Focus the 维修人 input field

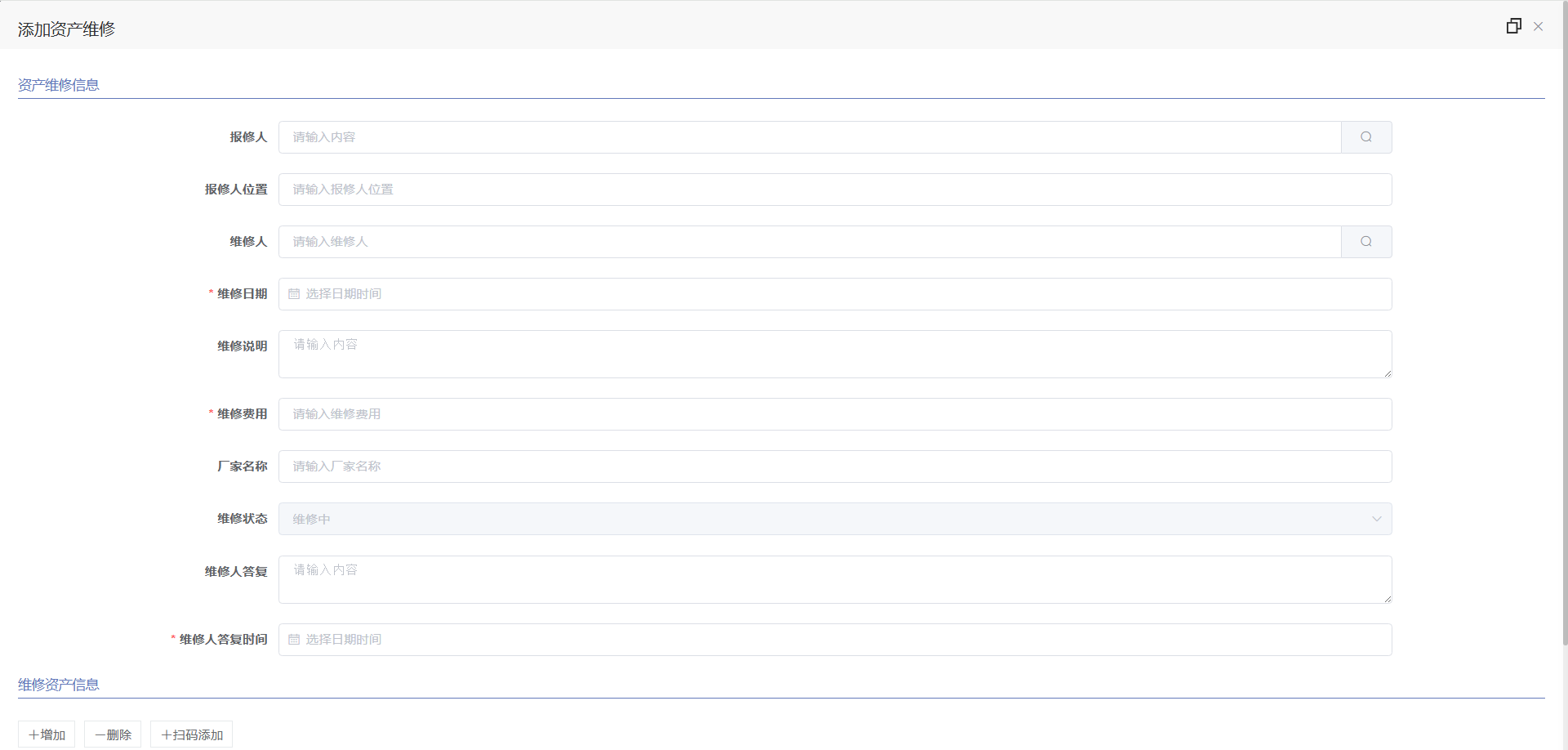(x=810, y=242)
